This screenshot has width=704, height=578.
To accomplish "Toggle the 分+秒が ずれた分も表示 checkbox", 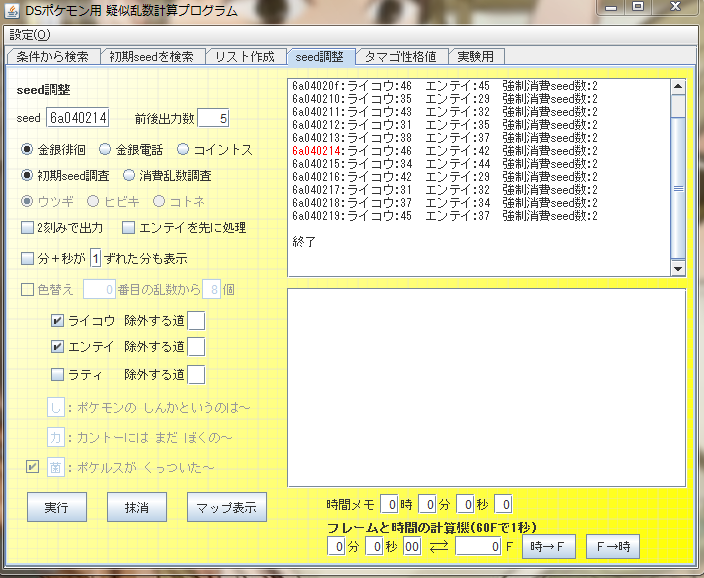I will click(27, 259).
